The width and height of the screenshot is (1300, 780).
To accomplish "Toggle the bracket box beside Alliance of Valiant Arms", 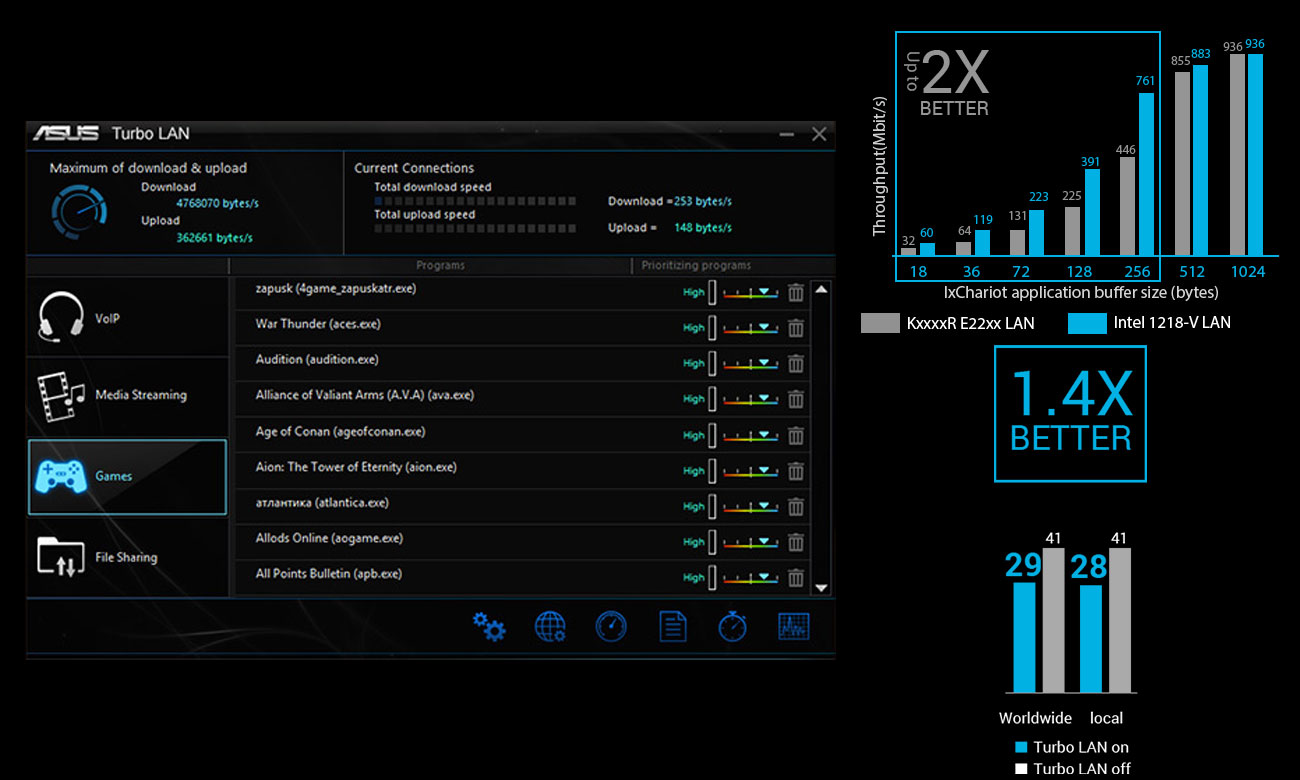I will [713, 399].
